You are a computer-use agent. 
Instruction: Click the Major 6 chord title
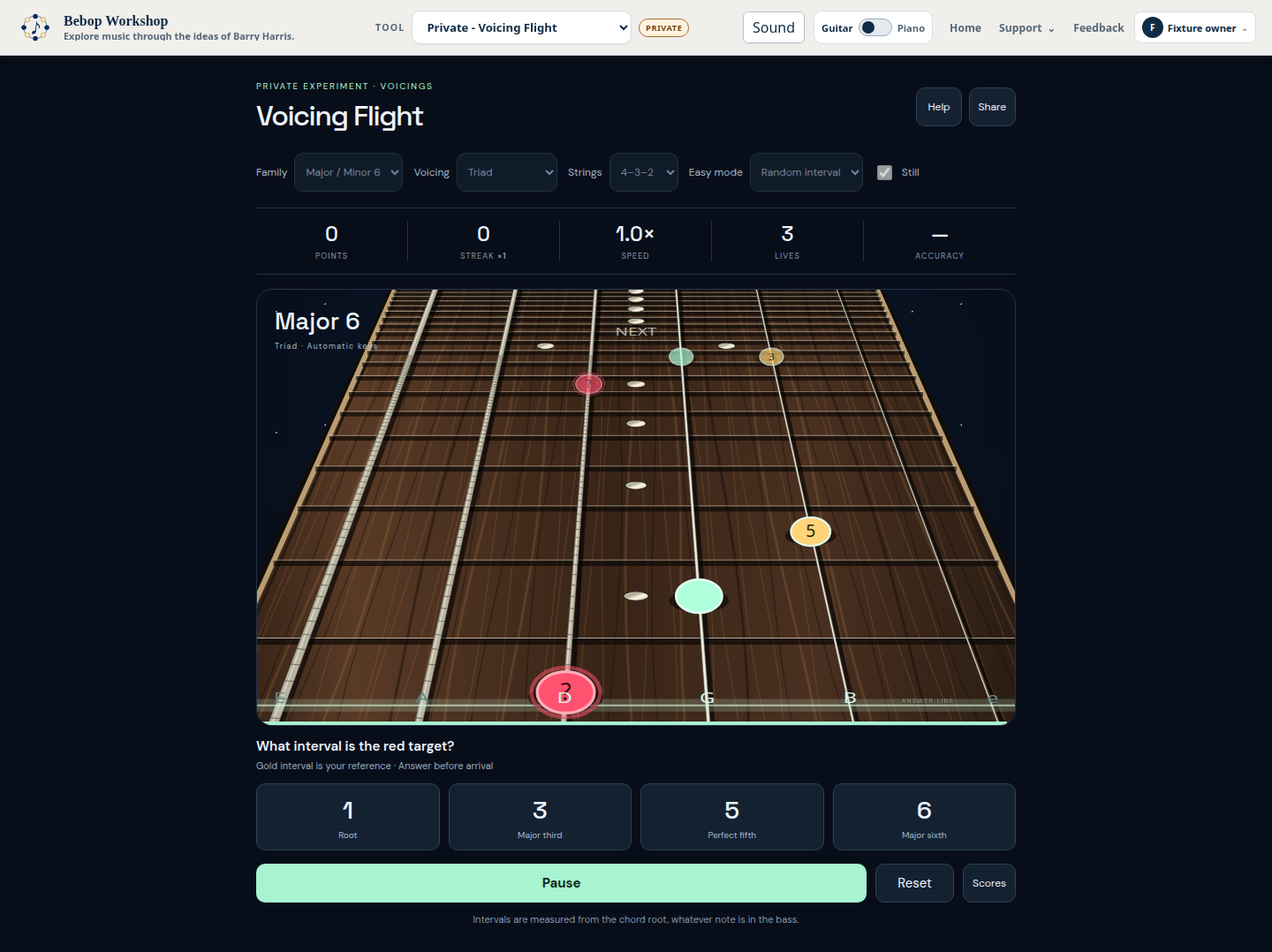317,321
